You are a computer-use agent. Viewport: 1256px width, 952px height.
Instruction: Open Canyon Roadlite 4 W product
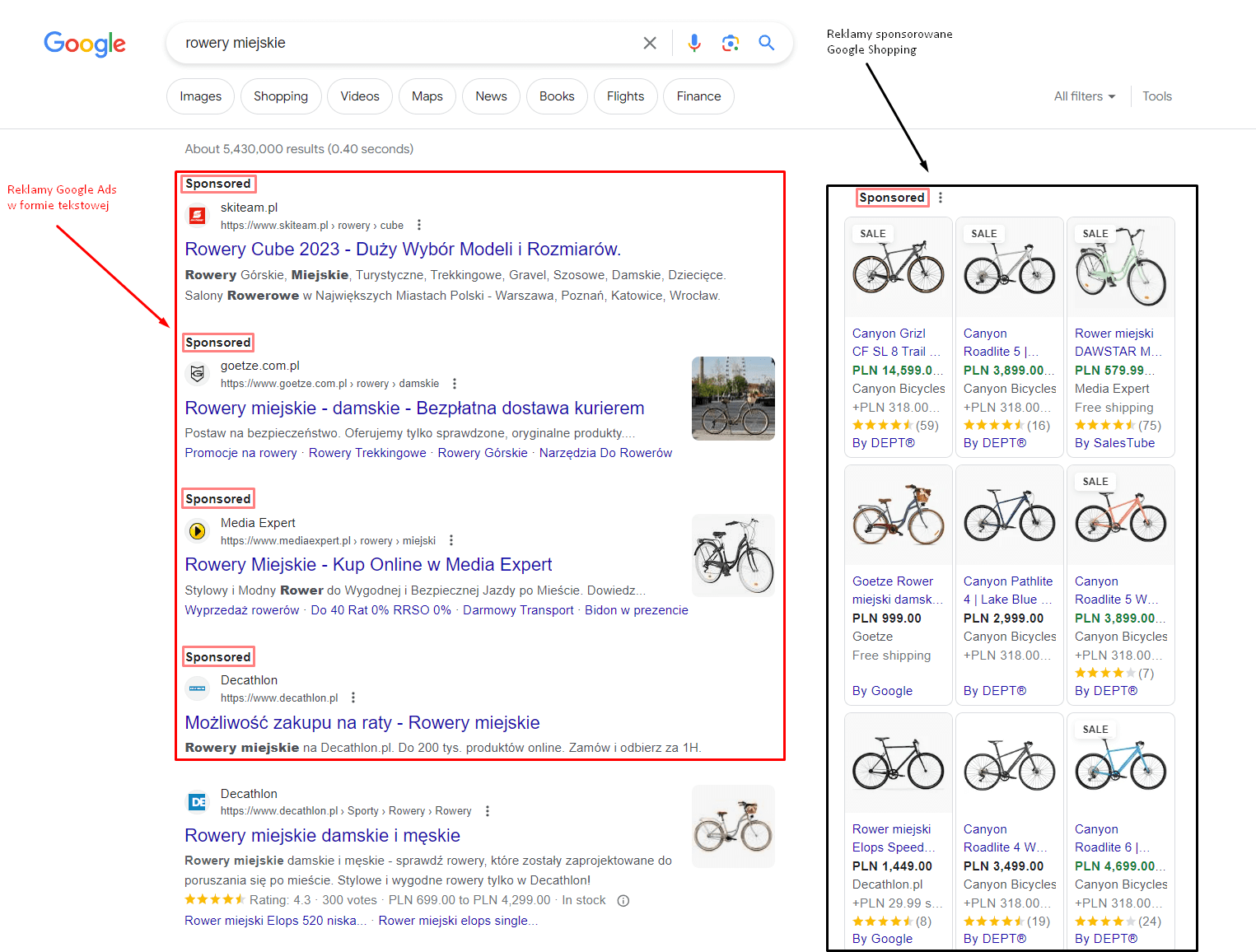(x=1006, y=838)
